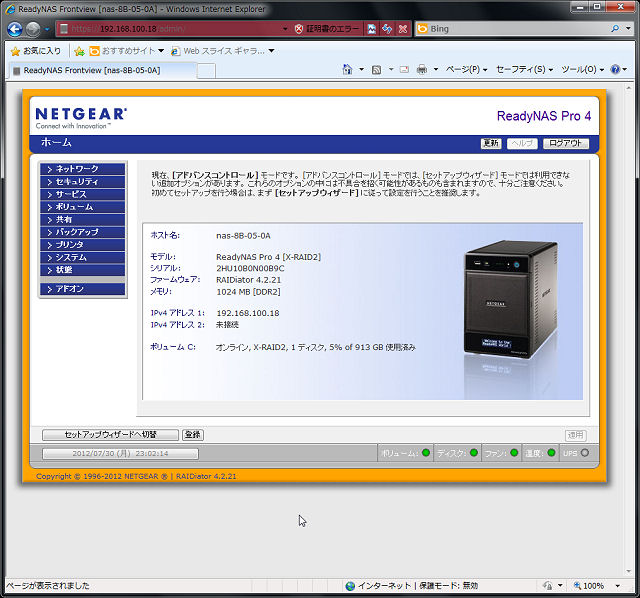Click the NETGEAR logo
Image resolution: width=640 pixels, height=598 pixels.
(x=81, y=118)
